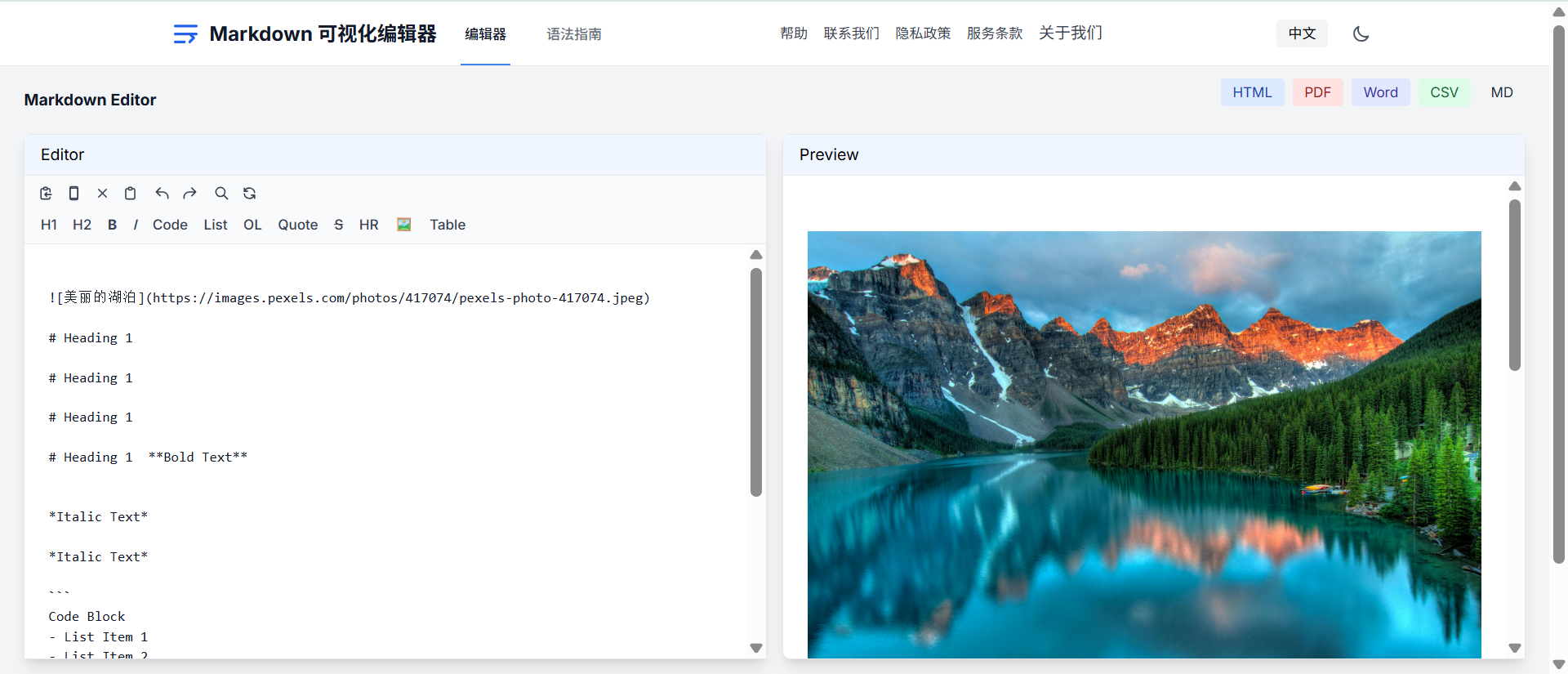
Task: Export as CSV
Action: (x=1444, y=92)
